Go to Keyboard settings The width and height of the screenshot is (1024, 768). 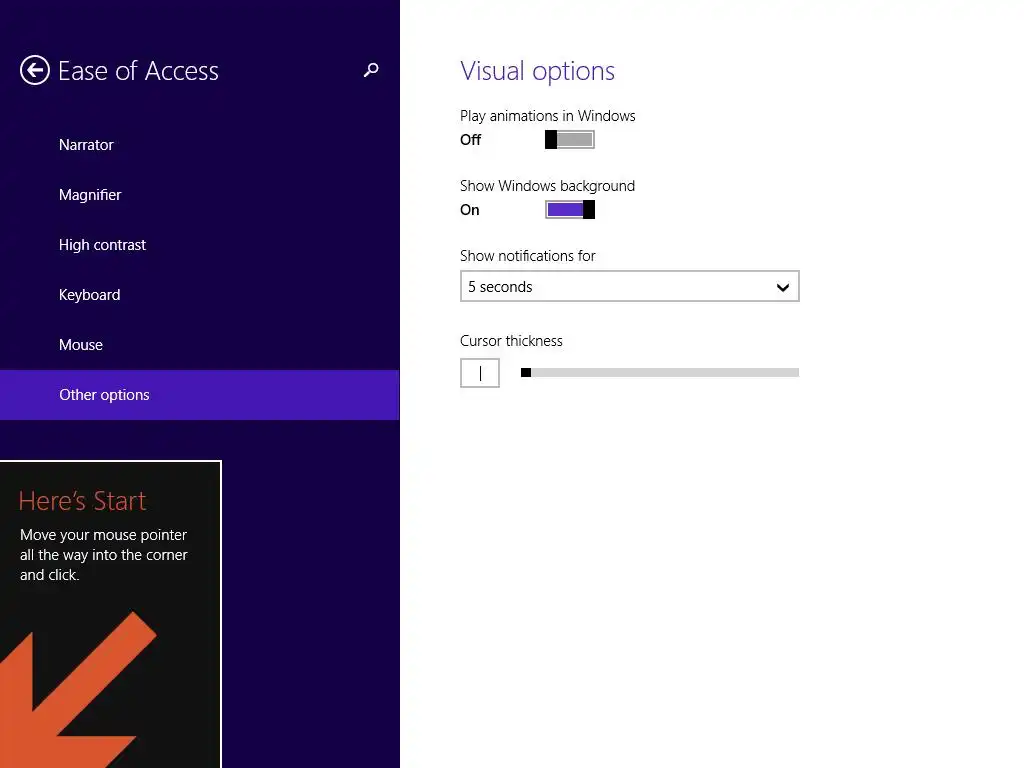tap(89, 295)
